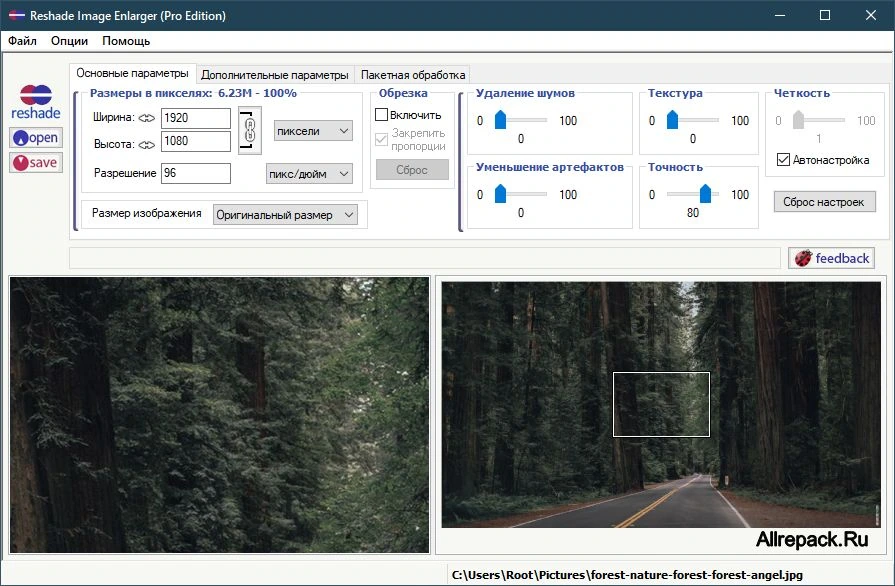Image resolution: width=895 pixels, height=586 pixels.
Task: Open the Опции menu
Action: 70,41
